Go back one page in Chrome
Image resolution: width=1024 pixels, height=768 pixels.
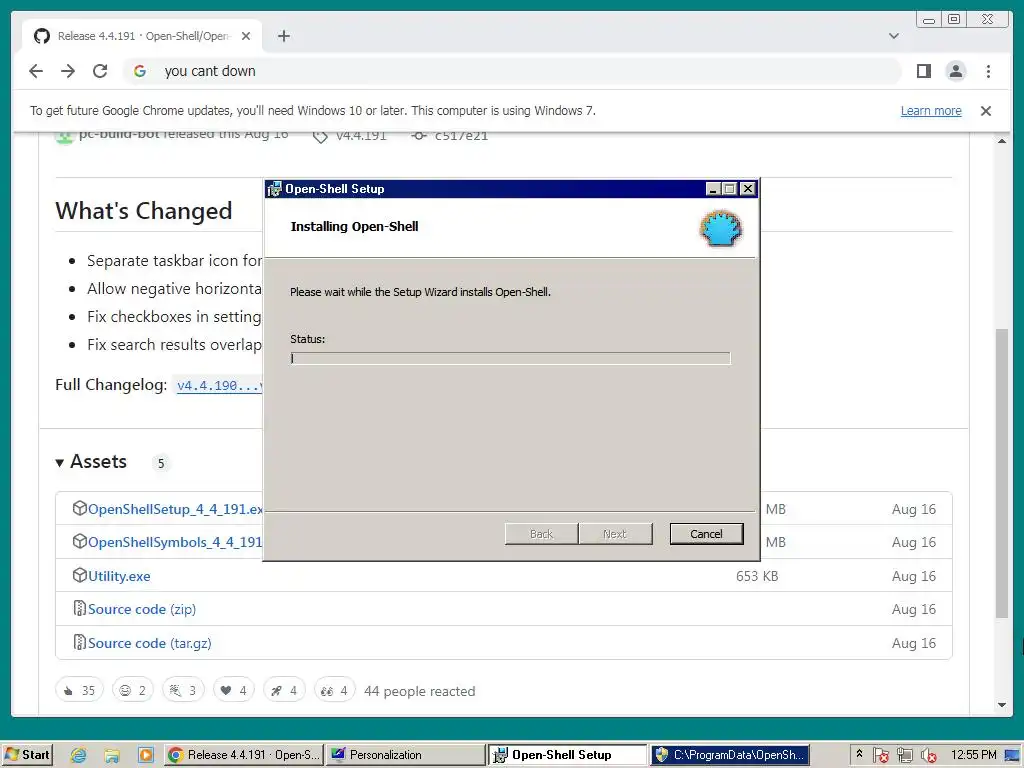coord(36,71)
